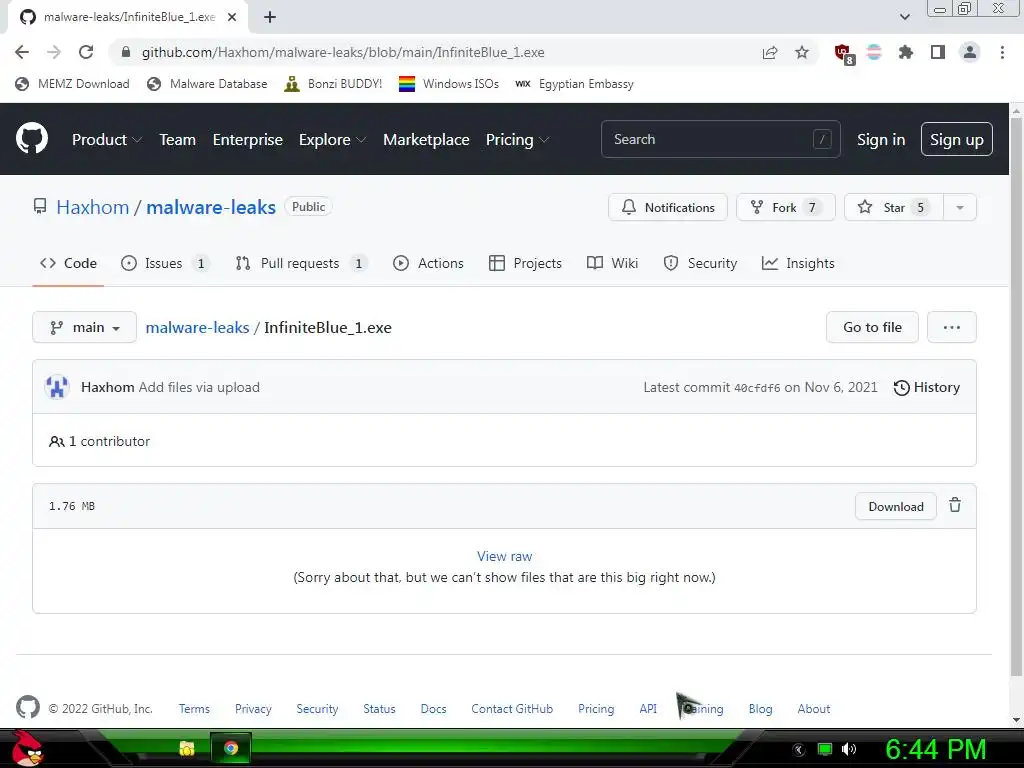
Task: Share page via address bar share icon
Action: [770, 52]
